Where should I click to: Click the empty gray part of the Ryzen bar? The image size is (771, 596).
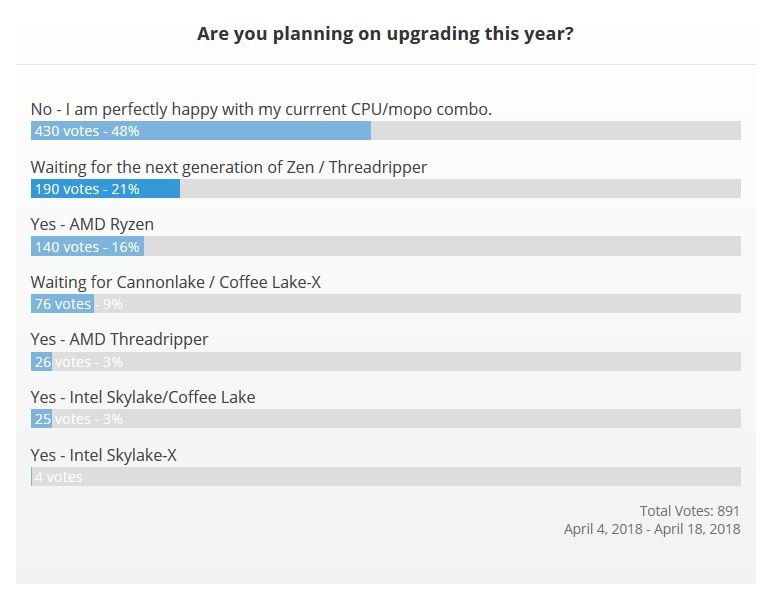click(x=442, y=246)
